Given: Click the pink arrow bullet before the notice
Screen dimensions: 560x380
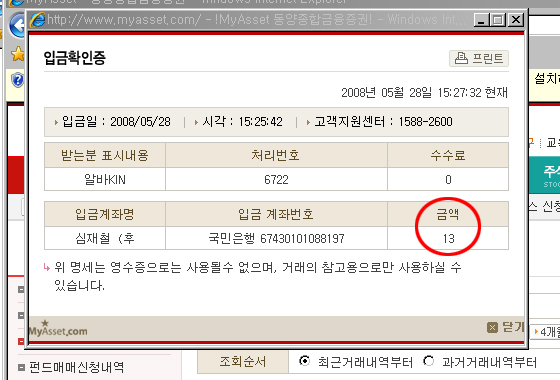Looking at the screenshot, I should 46,267.
